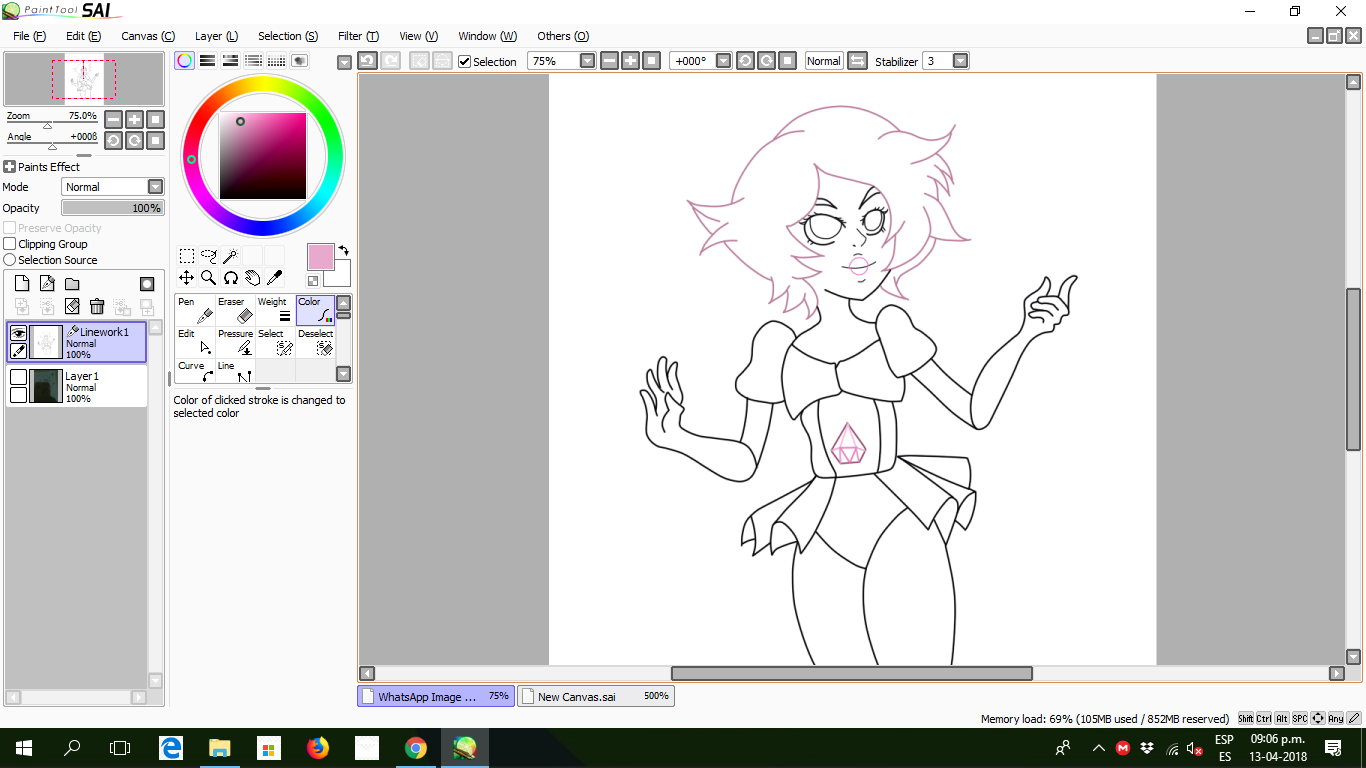1366x768 pixels.
Task: Choose the lasso selection tool
Action: tap(209, 256)
